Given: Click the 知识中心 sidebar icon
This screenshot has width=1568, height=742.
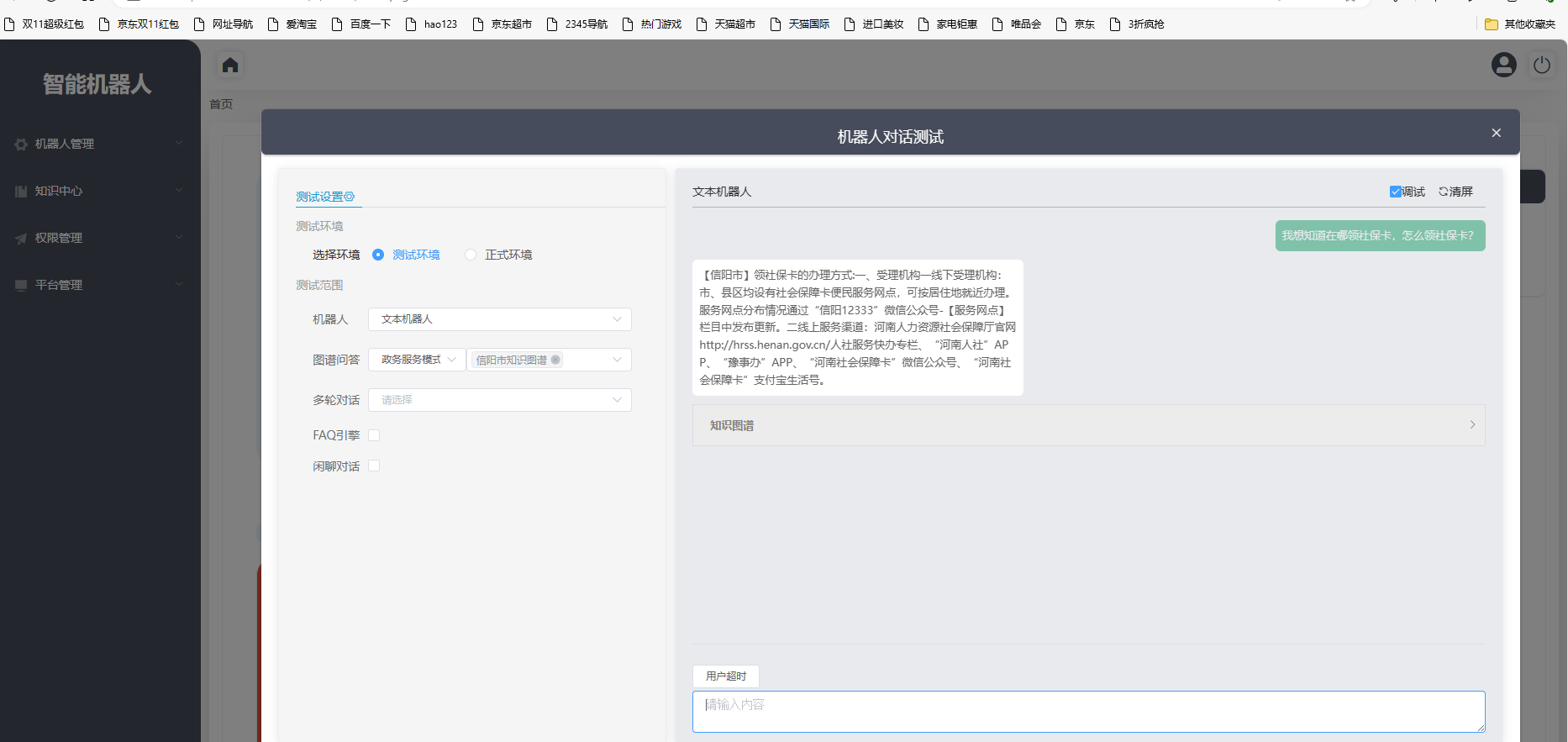Looking at the screenshot, I should coord(21,192).
